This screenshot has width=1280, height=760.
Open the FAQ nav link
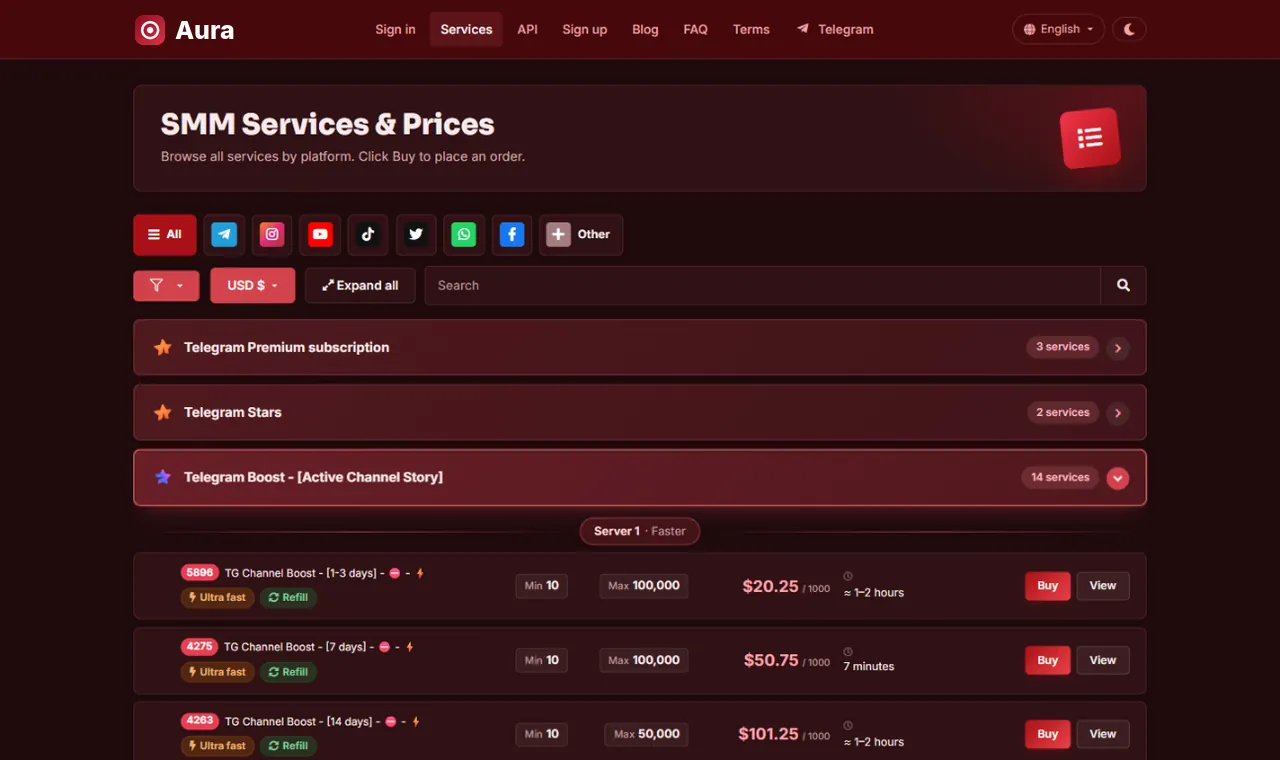click(695, 29)
